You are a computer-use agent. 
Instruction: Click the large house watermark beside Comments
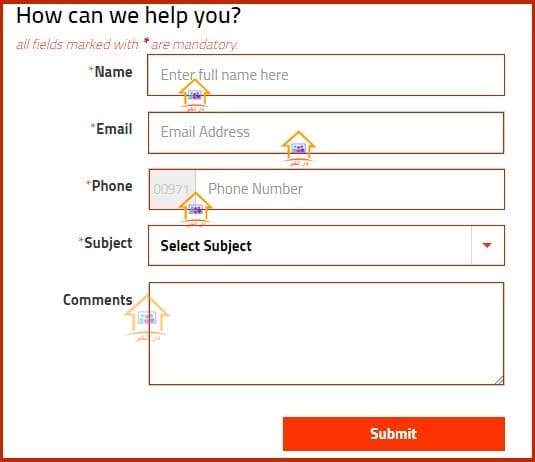(147, 318)
